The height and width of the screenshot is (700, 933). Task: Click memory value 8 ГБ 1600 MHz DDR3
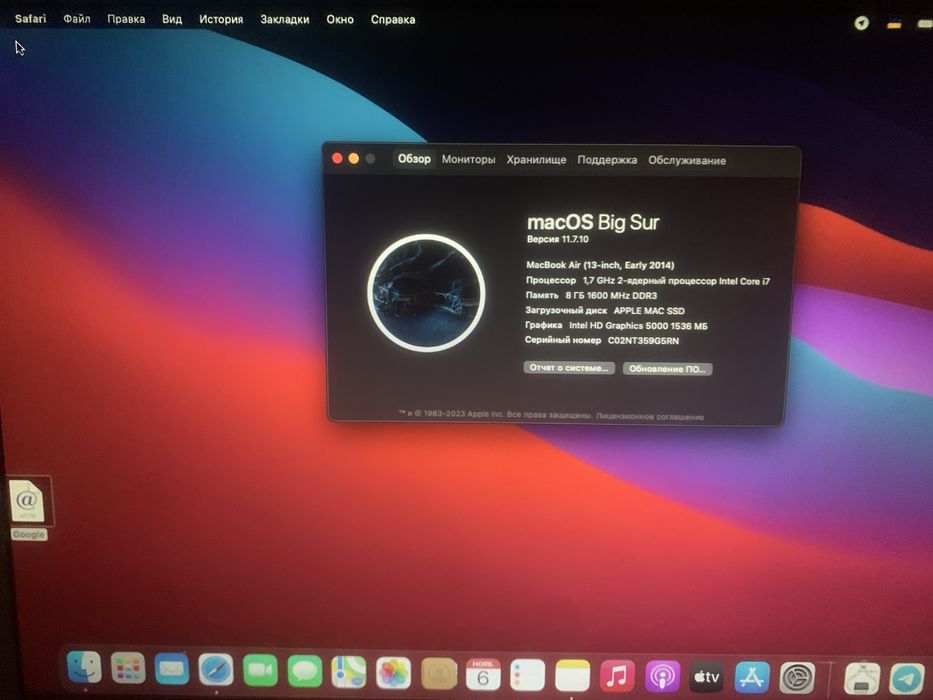click(611, 295)
